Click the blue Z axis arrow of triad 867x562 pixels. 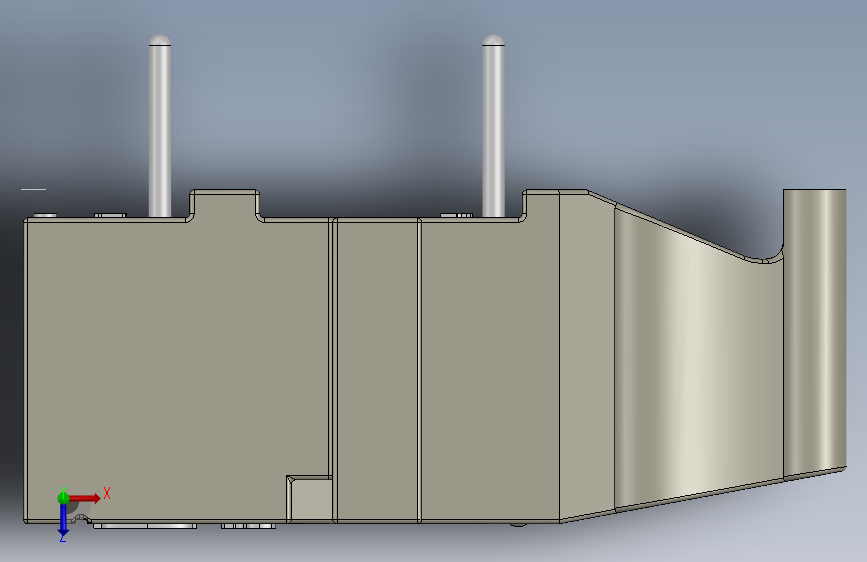tap(63, 520)
